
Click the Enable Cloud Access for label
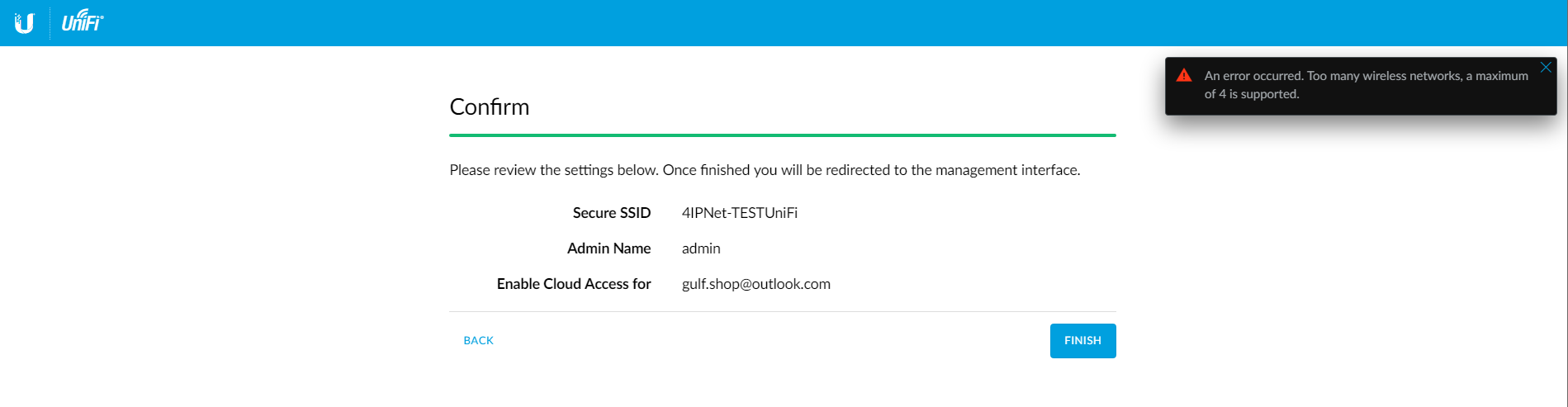[x=574, y=284]
